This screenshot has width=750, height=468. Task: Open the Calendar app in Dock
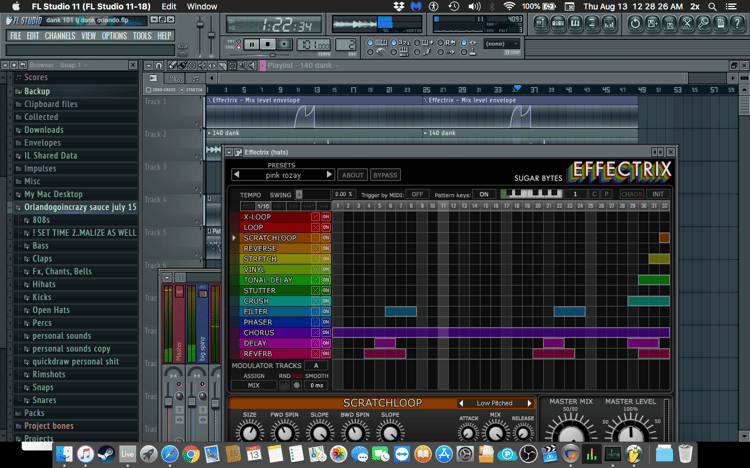[254, 453]
